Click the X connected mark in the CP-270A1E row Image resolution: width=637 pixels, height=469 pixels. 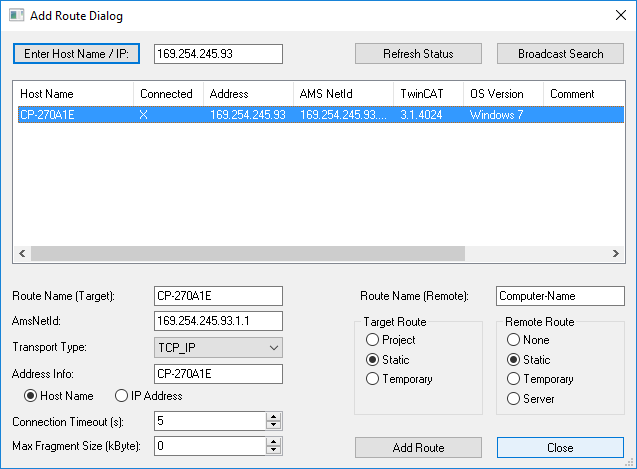(143, 115)
